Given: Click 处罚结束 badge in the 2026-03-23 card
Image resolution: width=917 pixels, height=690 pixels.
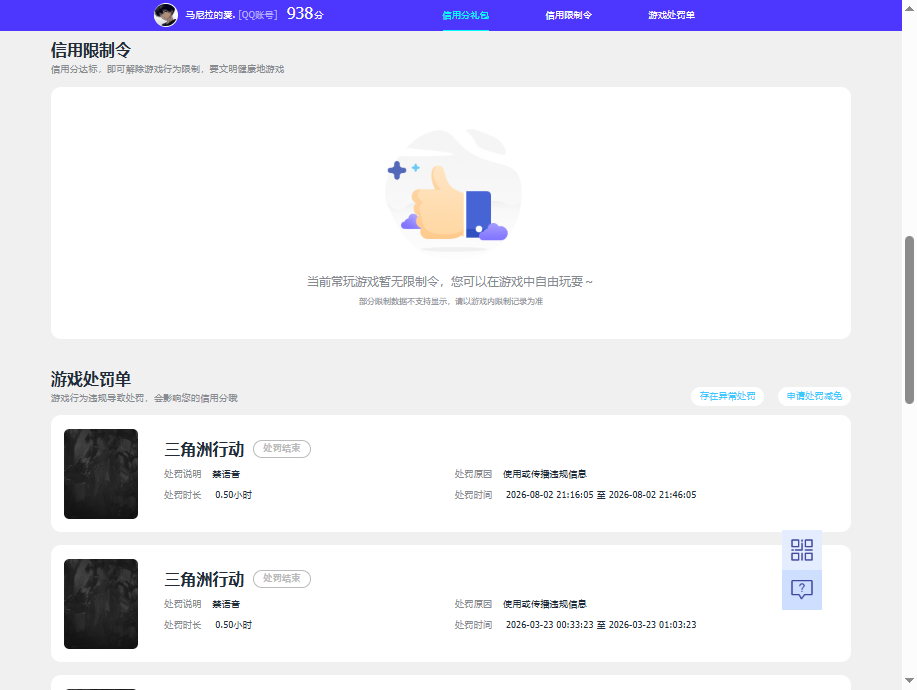Looking at the screenshot, I should [282, 578].
